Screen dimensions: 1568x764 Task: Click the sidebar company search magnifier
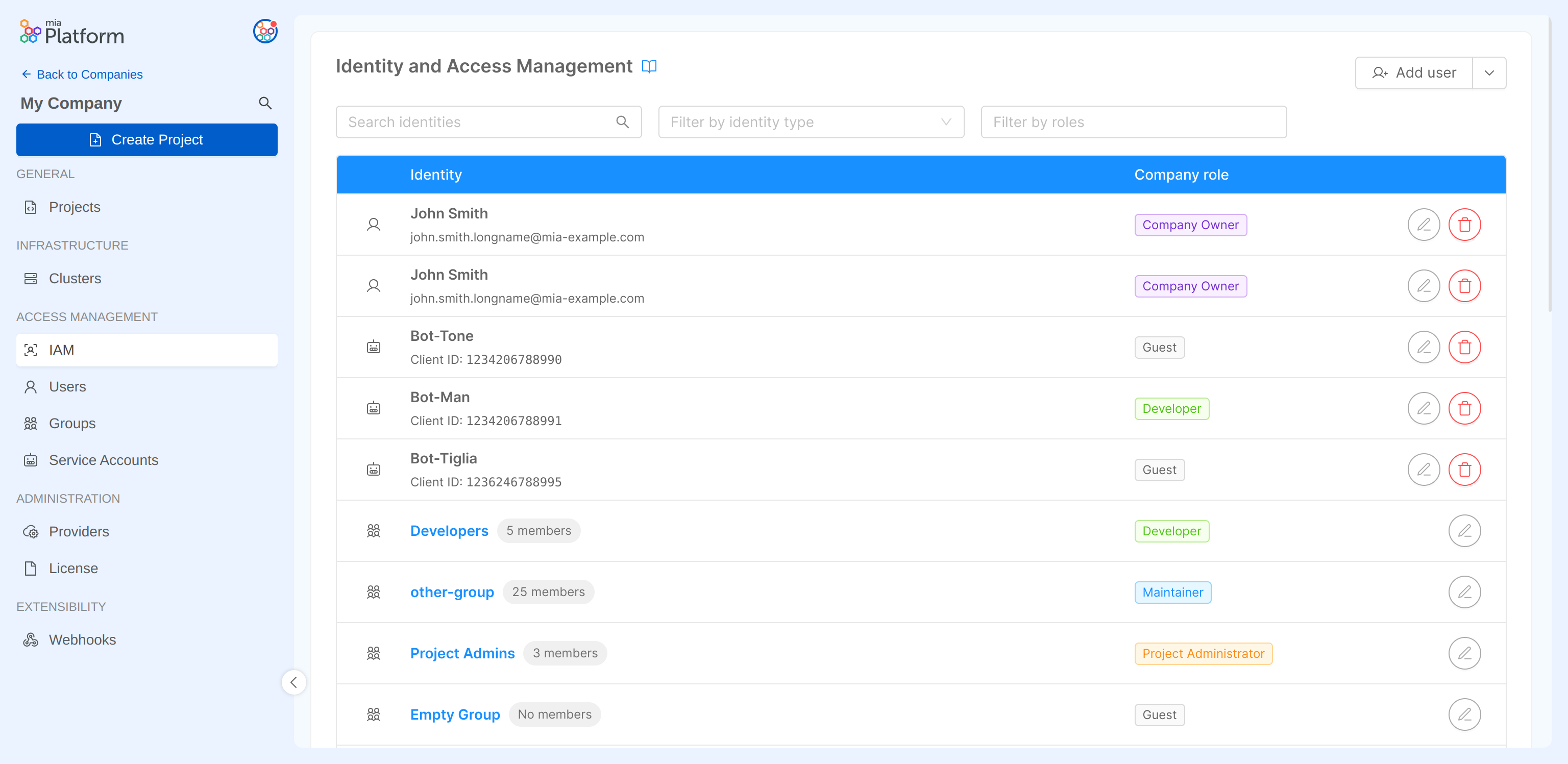[x=265, y=103]
